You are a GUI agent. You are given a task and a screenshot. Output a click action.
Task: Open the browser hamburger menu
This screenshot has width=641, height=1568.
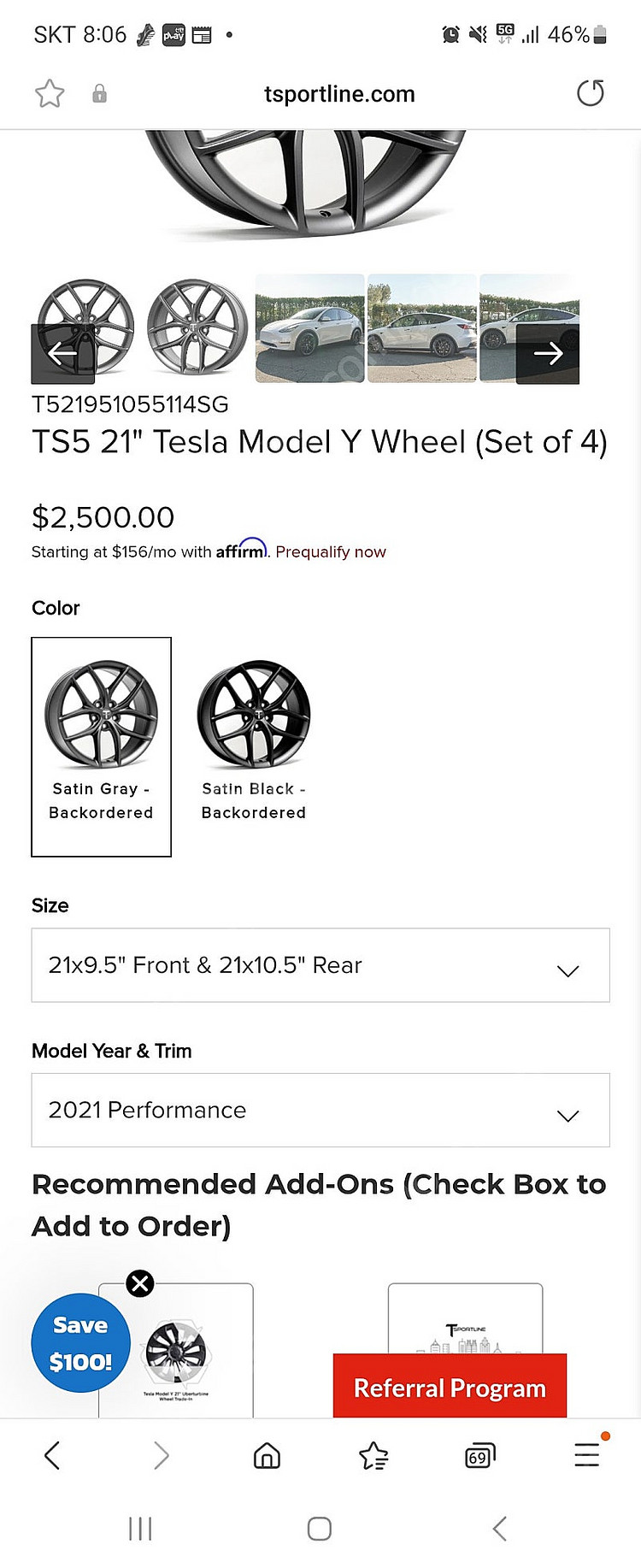pyautogui.click(x=586, y=1454)
